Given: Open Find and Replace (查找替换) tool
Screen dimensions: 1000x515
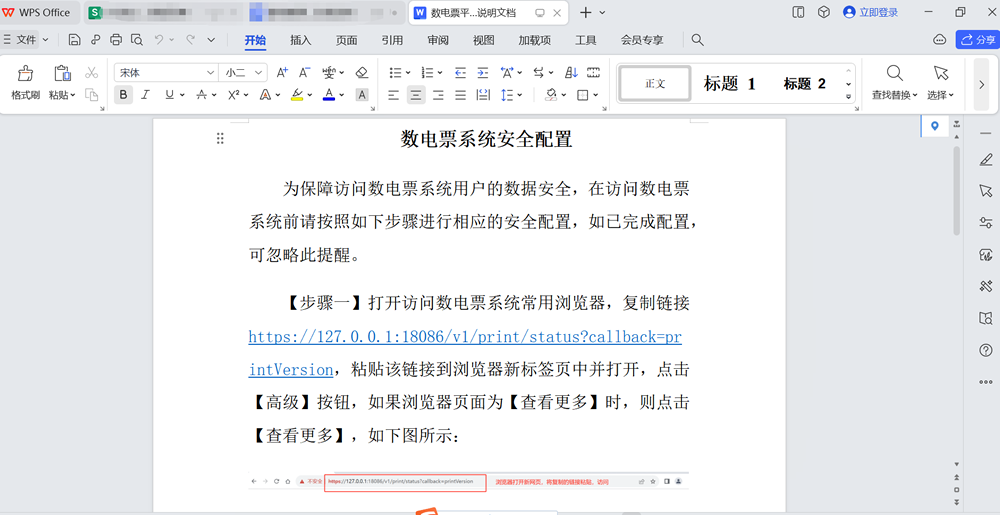Looking at the screenshot, I should pyautogui.click(x=895, y=82).
